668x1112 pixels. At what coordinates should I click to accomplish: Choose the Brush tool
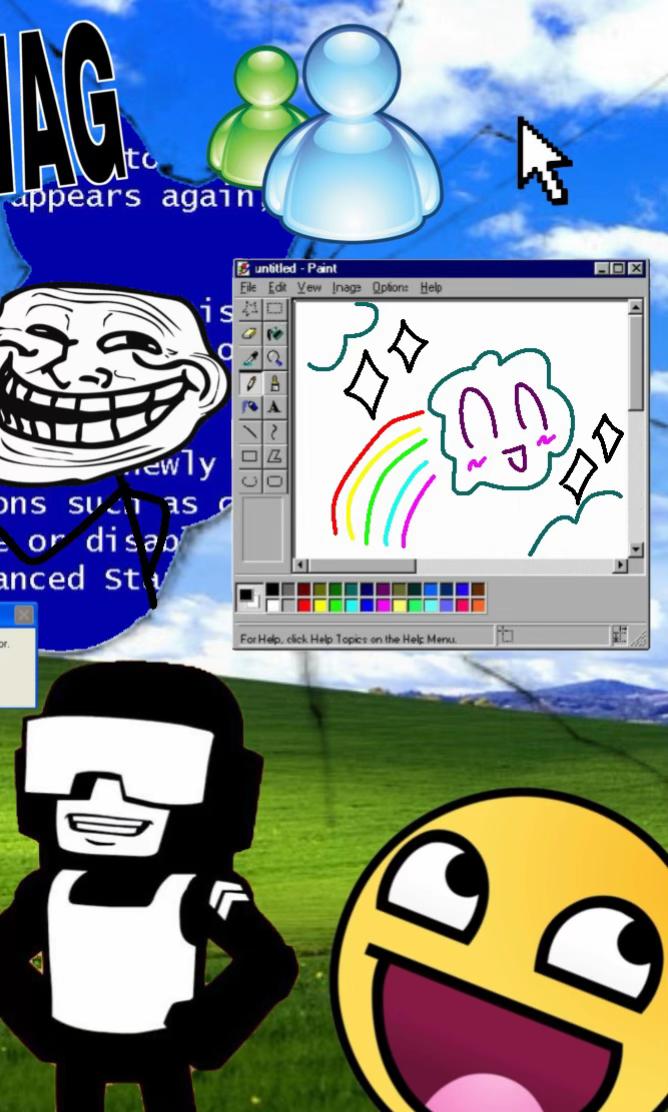coord(274,383)
